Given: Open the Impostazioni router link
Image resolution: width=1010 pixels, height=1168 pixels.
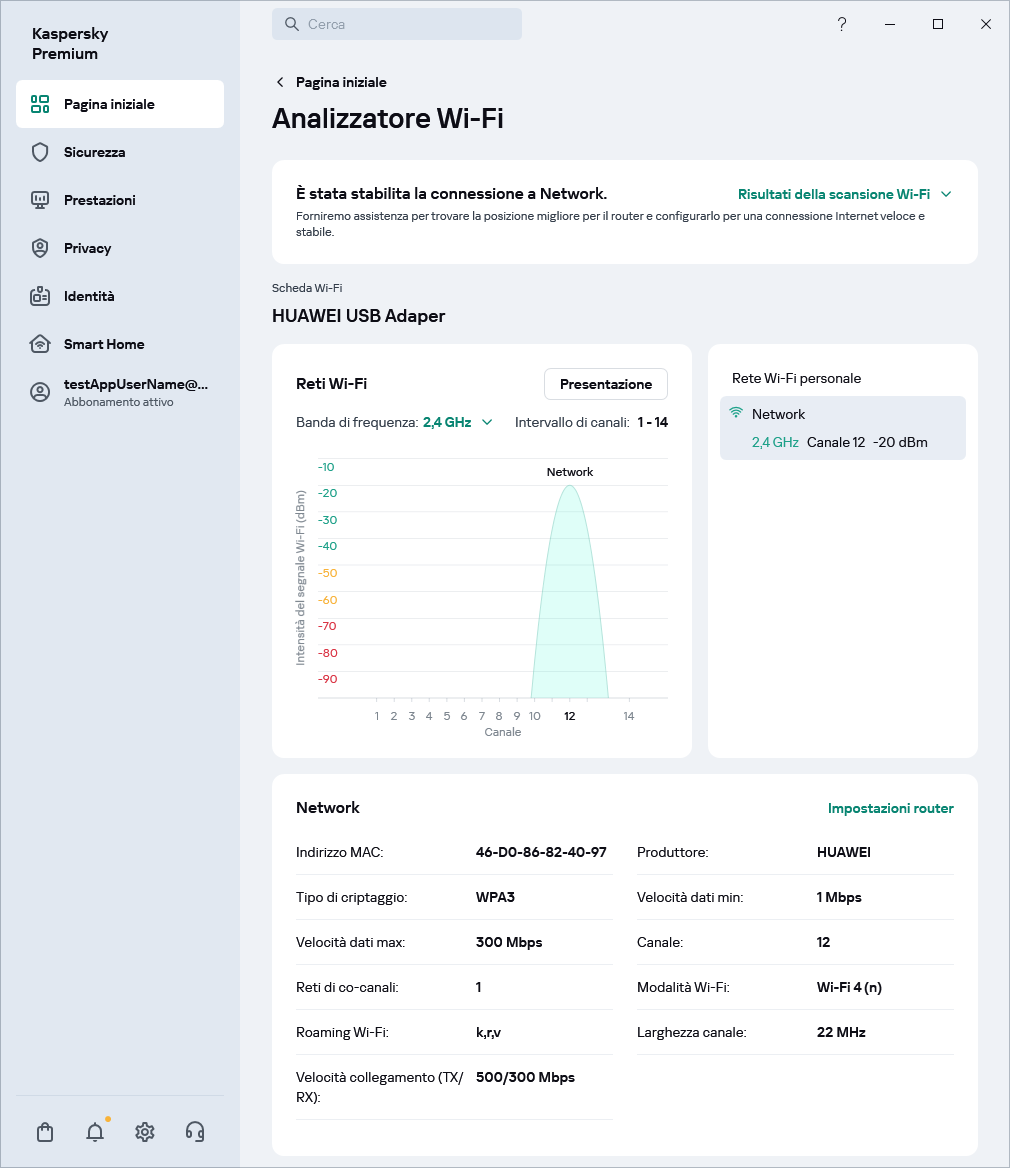Looking at the screenshot, I should pyautogui.click(x=890, y=808).
